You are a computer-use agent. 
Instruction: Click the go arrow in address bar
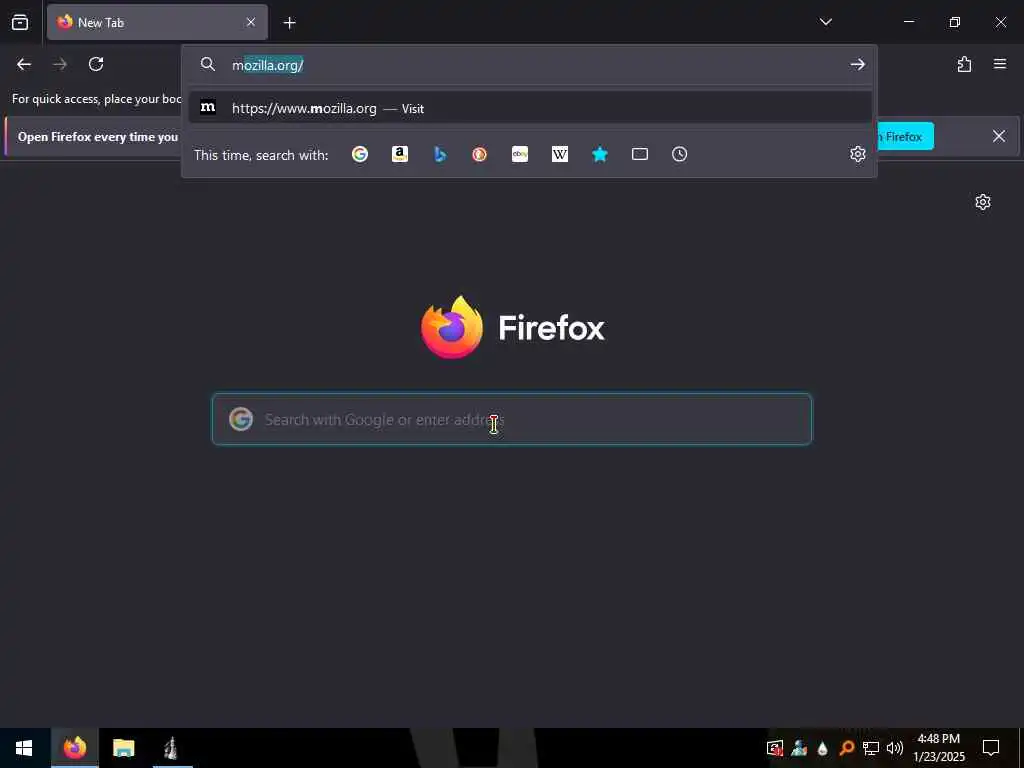(x=857, y=64)
